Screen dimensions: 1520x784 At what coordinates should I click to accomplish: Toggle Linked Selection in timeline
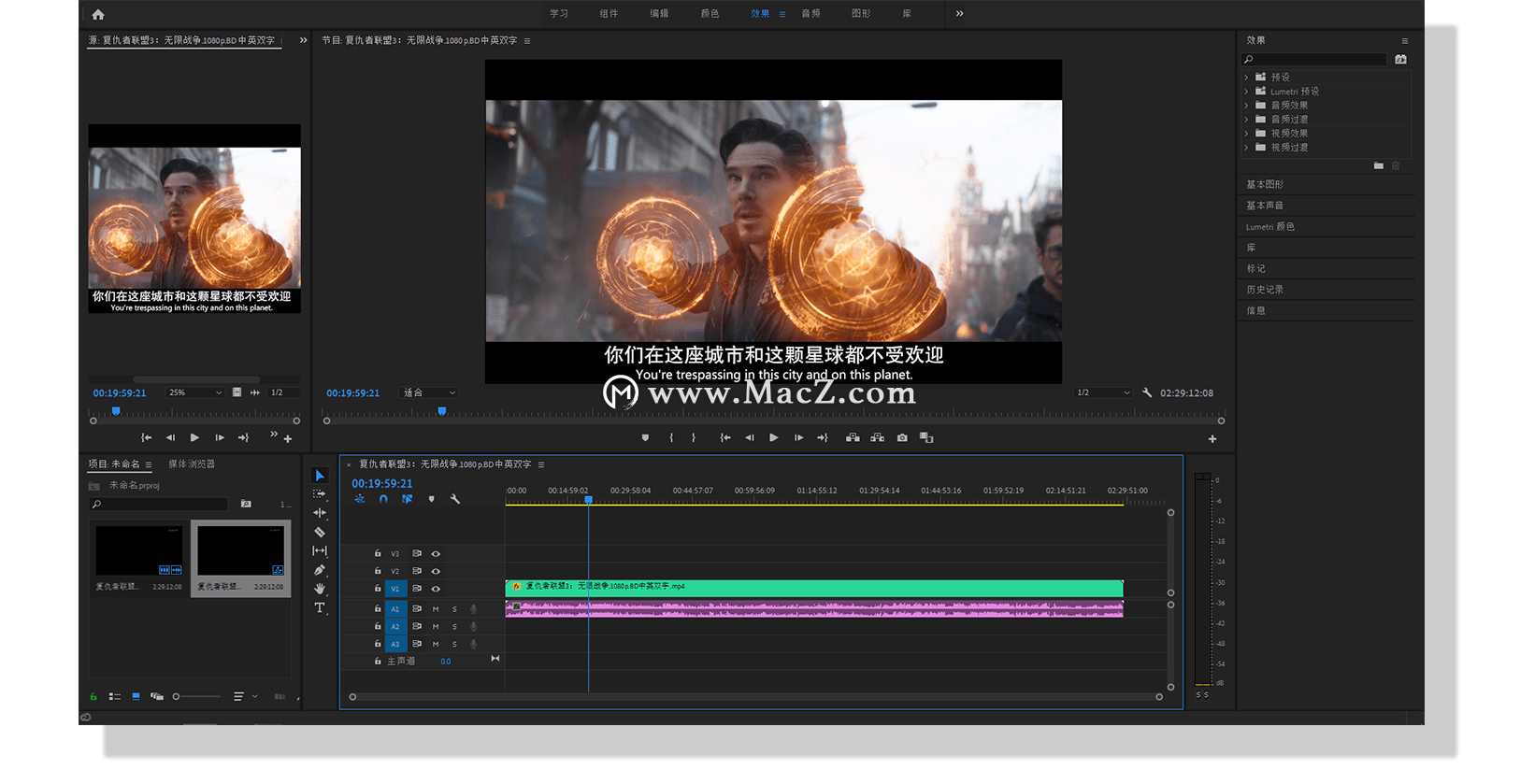pyautogui.click(x=407, y=499)
